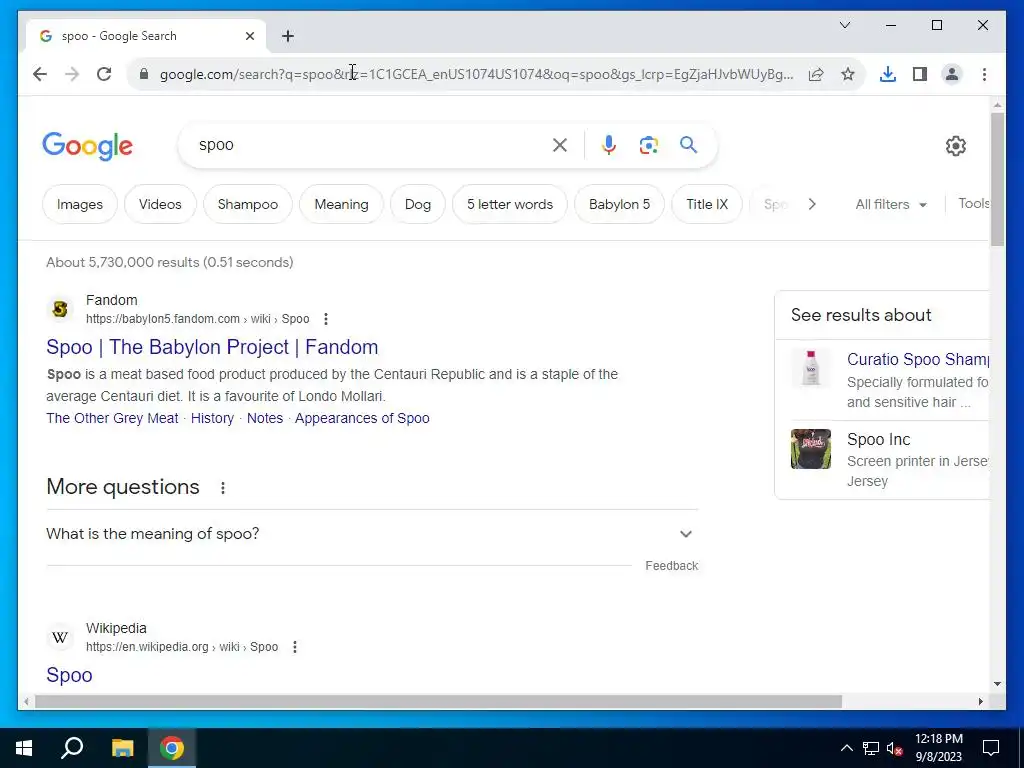The width and height of the screenshot is (1024, 768).
Task: Bookmark this page with the star icon
Action: tap(848, 74)
